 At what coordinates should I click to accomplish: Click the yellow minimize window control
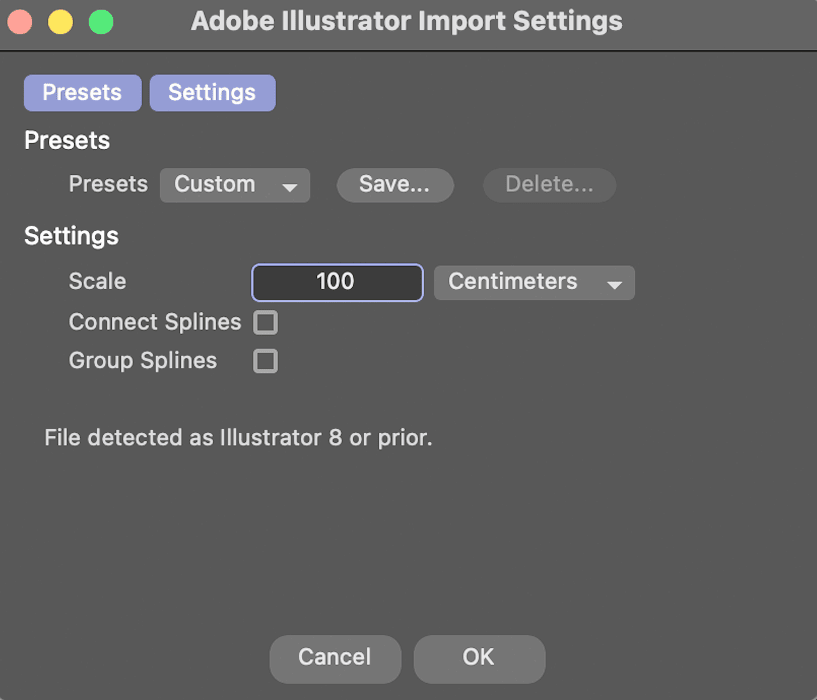(59, 20)
